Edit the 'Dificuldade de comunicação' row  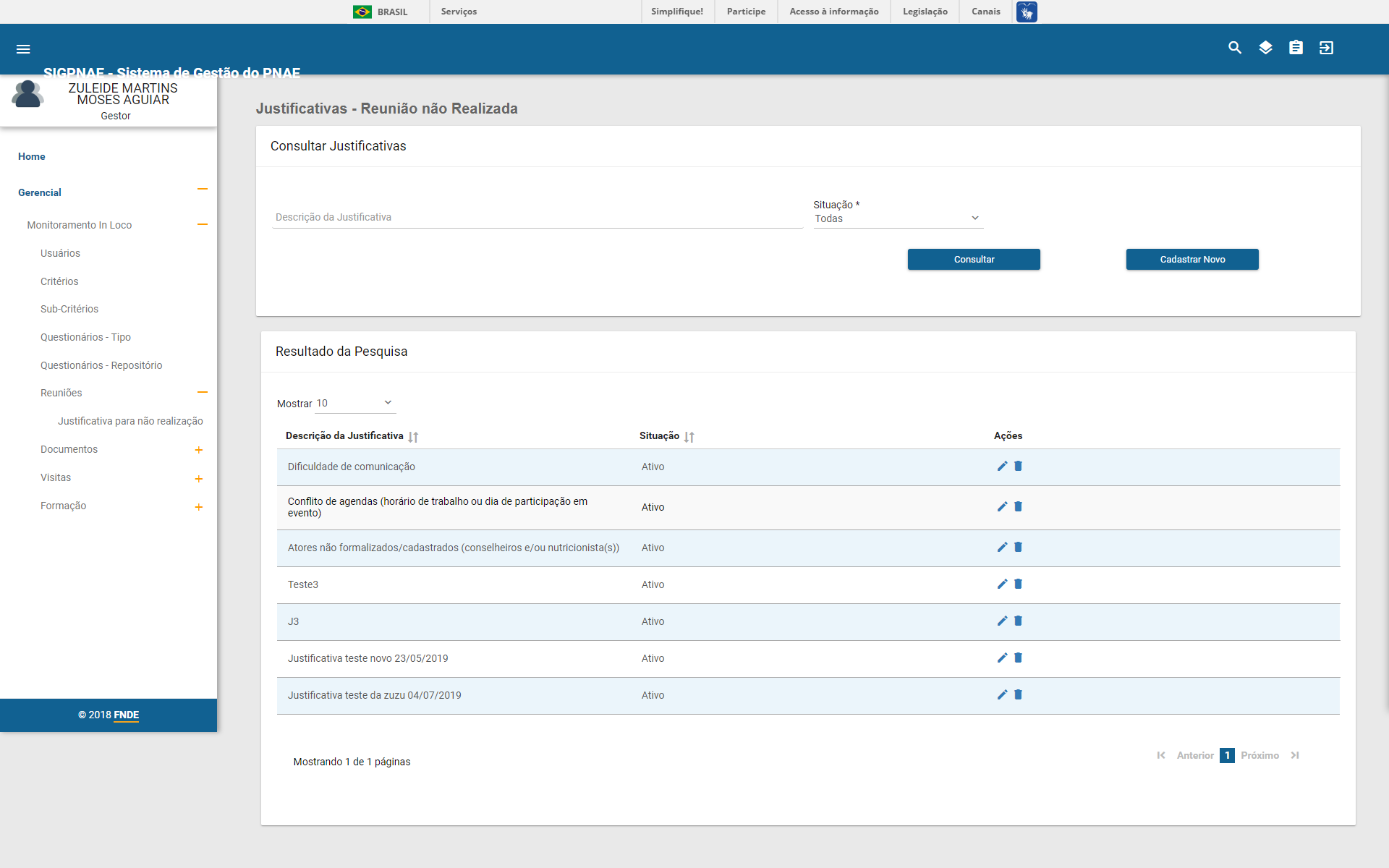[1002, 467]
